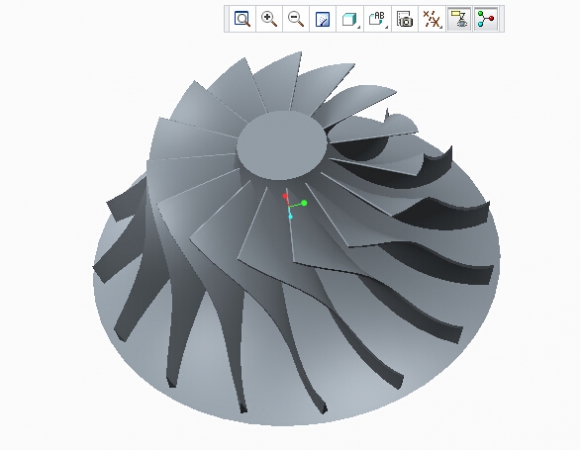Image resolution: width=580 pixels, height=450 pixels.
Task: Click the Refit view icon
Action: [243, 19]
